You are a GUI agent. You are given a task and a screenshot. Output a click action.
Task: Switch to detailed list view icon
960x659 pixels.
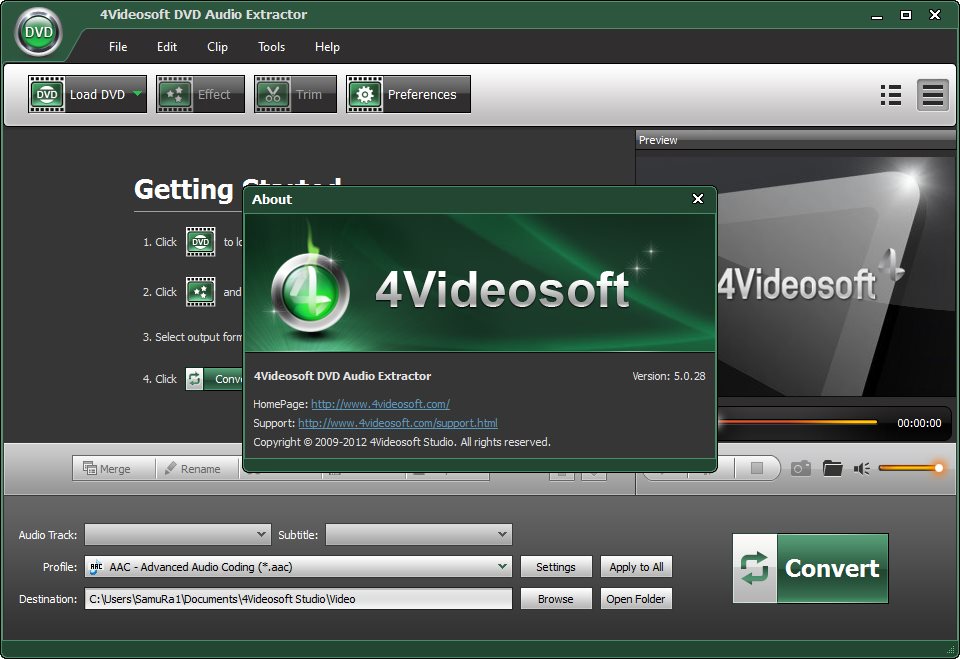(891, 95)
